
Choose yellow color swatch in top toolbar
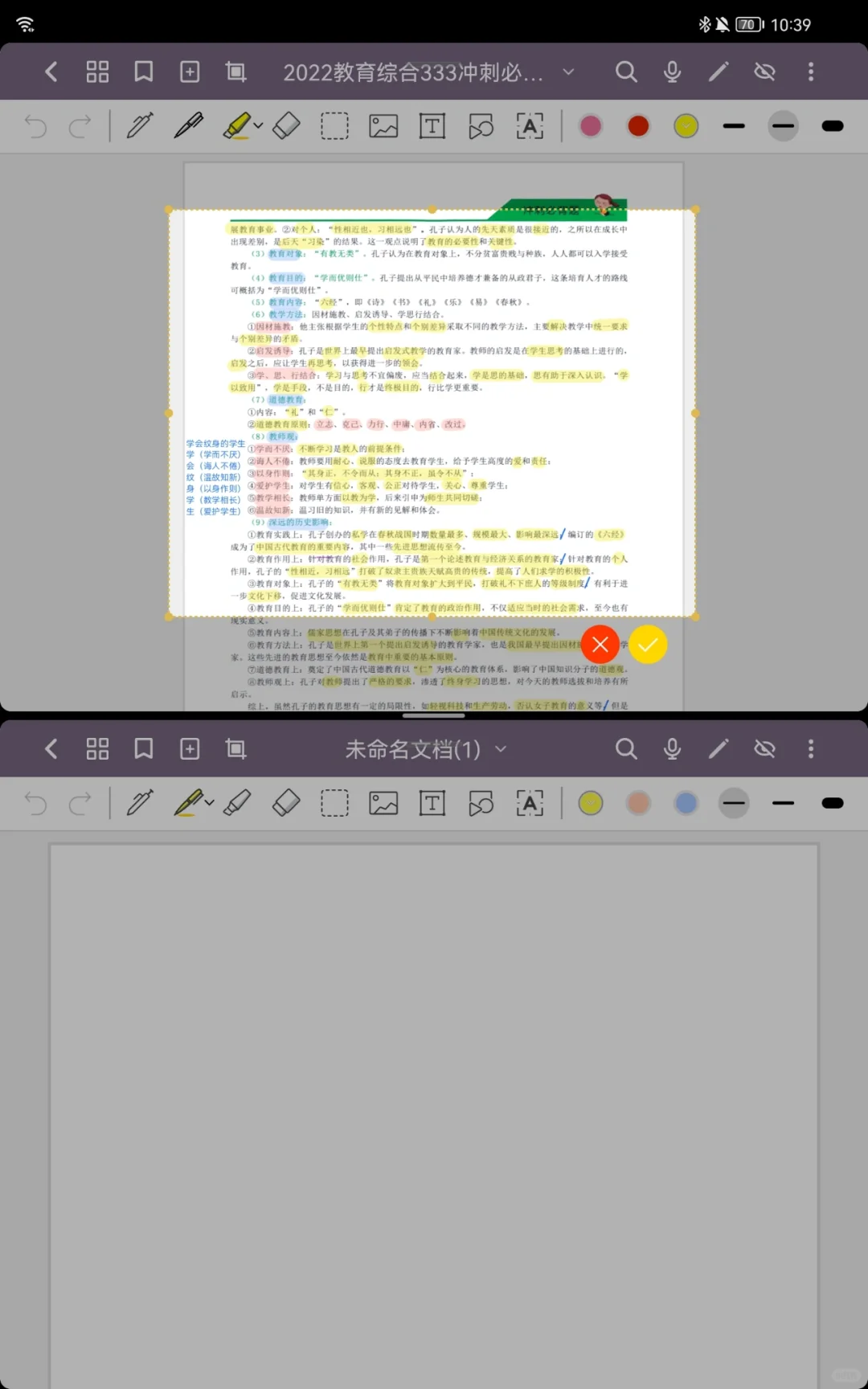click(686, 126)
